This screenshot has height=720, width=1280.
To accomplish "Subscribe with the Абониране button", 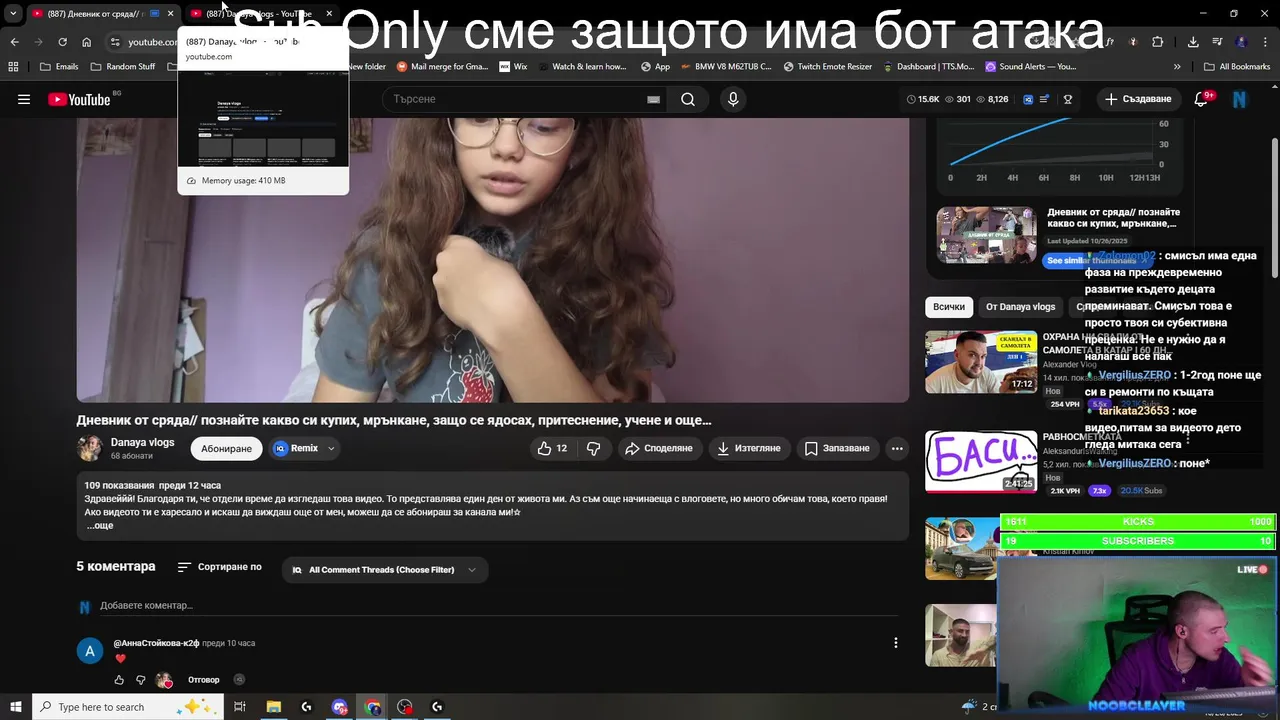I will 226,448.
